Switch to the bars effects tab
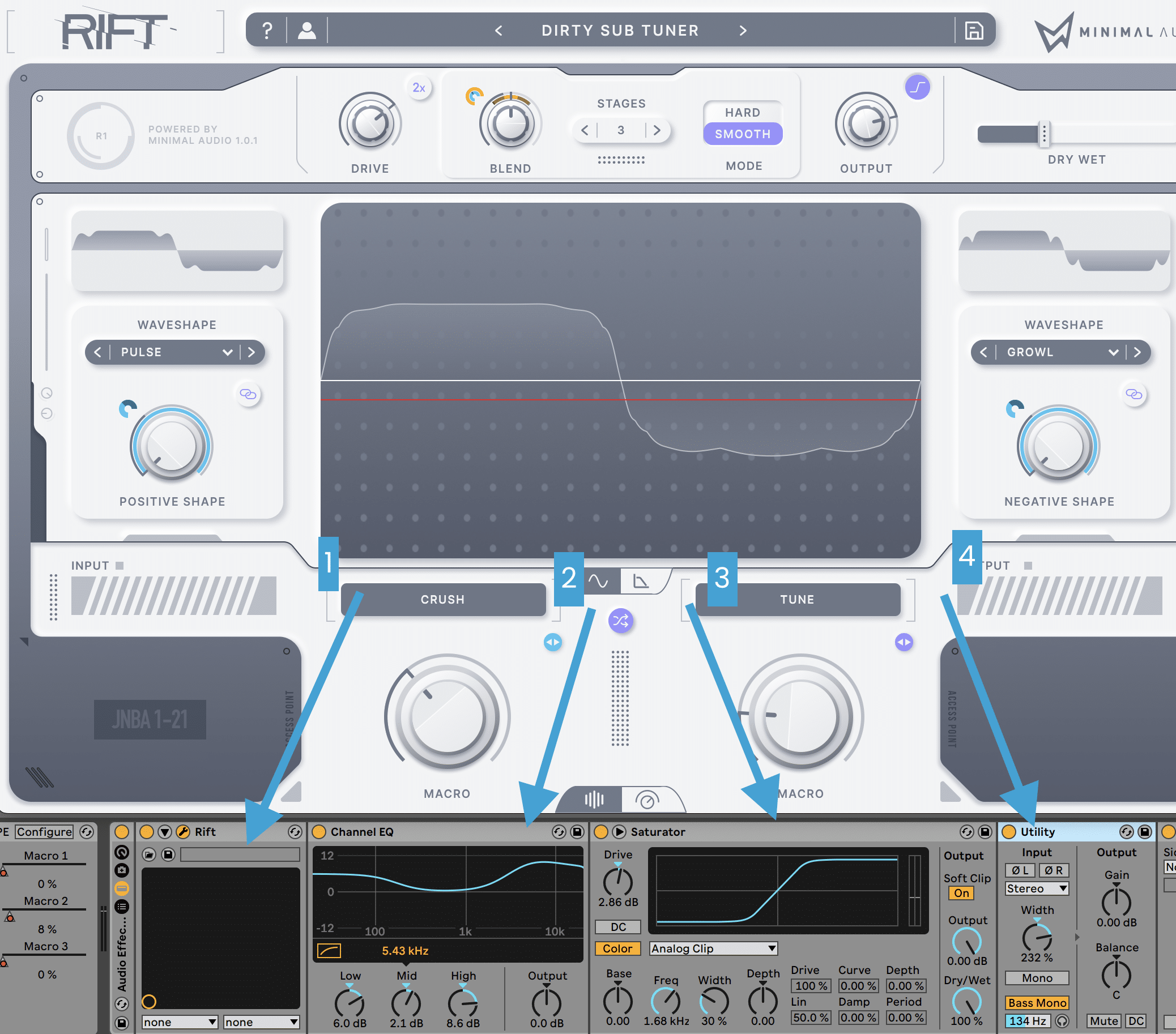 [x=594, y=800]
